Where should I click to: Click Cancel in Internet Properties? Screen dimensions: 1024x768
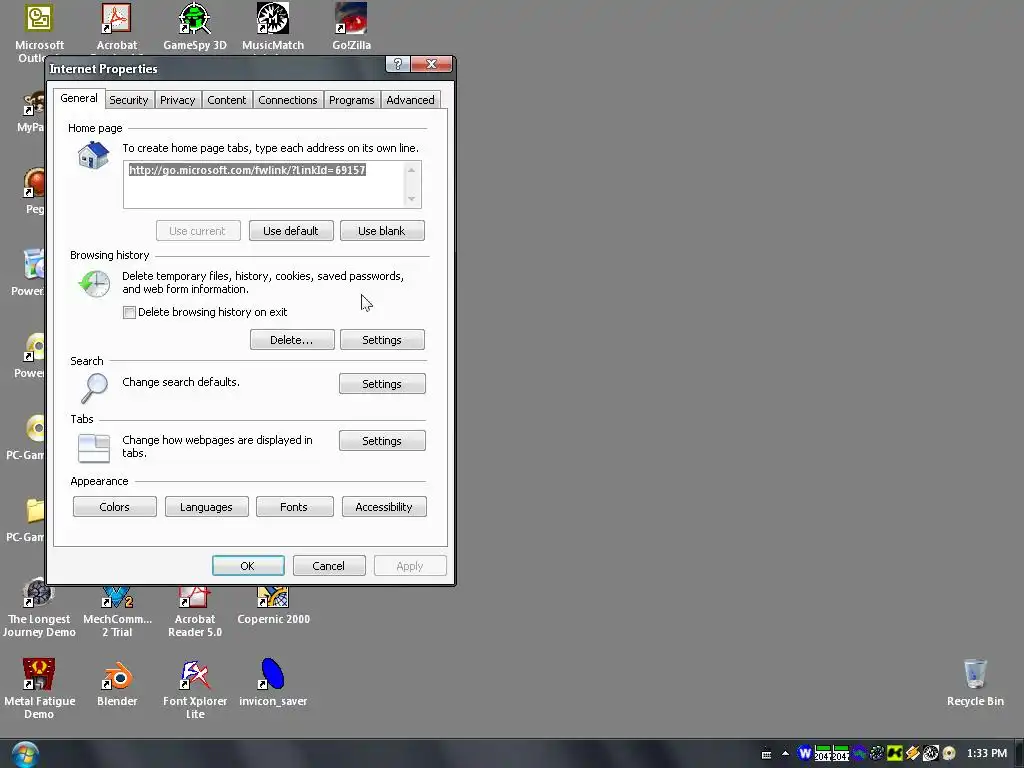point(328,566)
